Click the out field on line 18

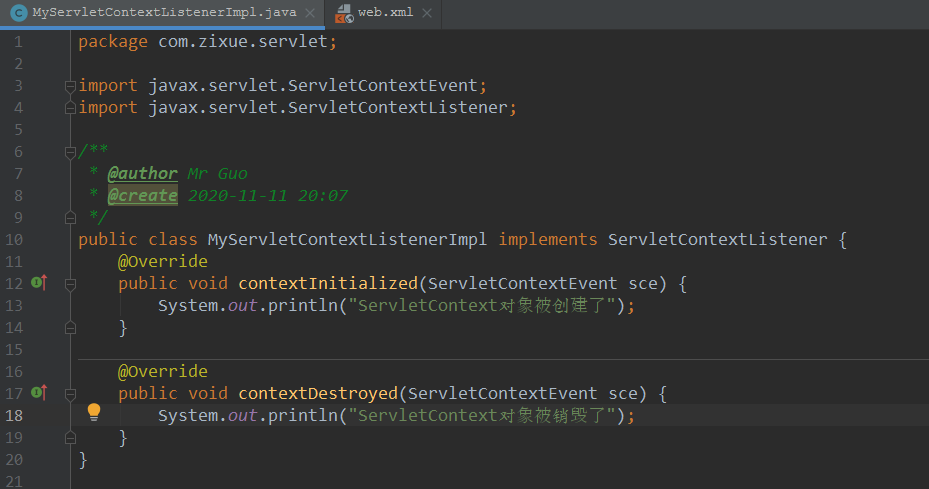click(243, 416)
